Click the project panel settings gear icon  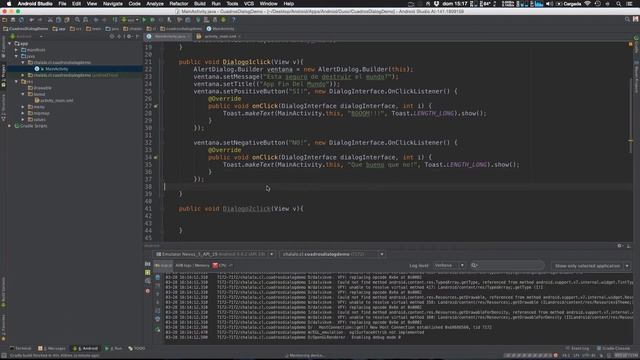[129, 36]
